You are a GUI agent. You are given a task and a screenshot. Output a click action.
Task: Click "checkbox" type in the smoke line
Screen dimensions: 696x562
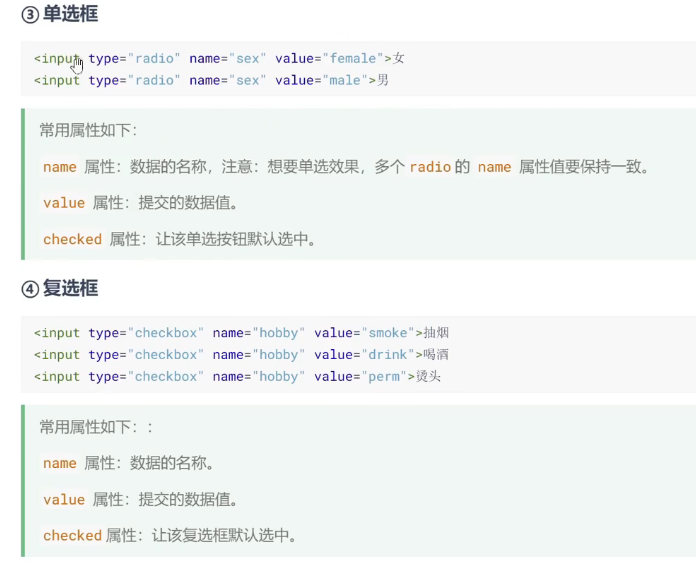tap(166, 332)
